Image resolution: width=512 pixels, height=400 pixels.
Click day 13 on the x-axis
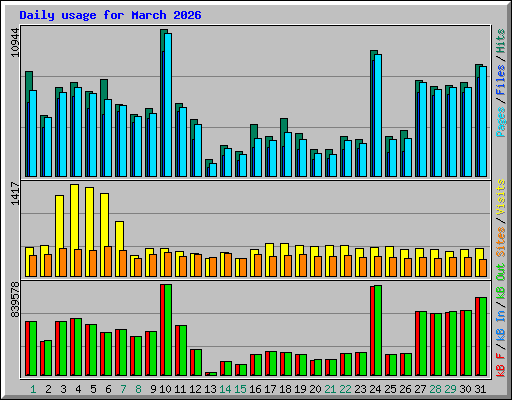tap(210, 389)
